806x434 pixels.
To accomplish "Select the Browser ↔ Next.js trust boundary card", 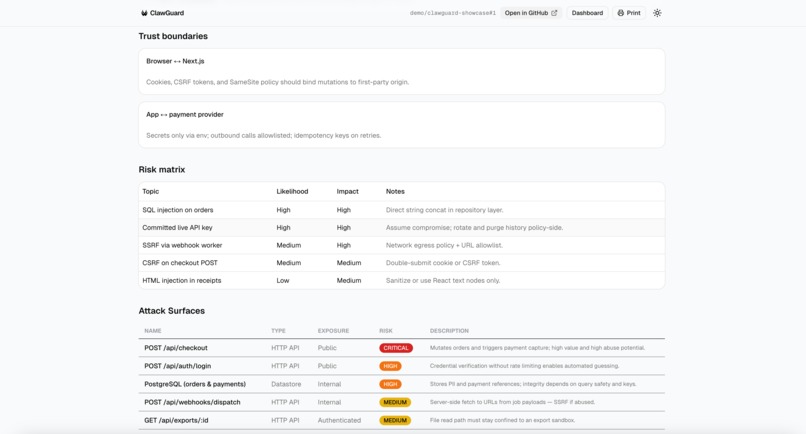I will 401,71.
